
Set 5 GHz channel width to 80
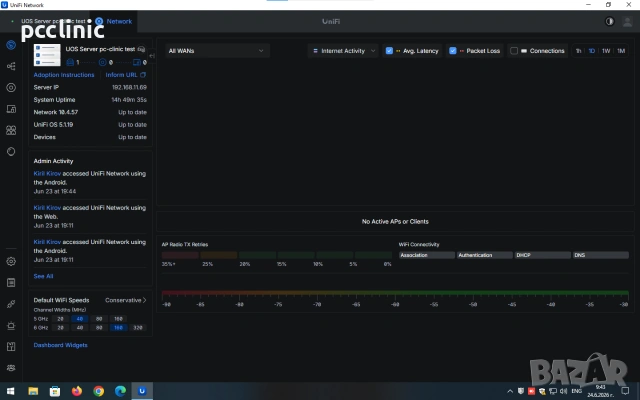tap(99, 319)
